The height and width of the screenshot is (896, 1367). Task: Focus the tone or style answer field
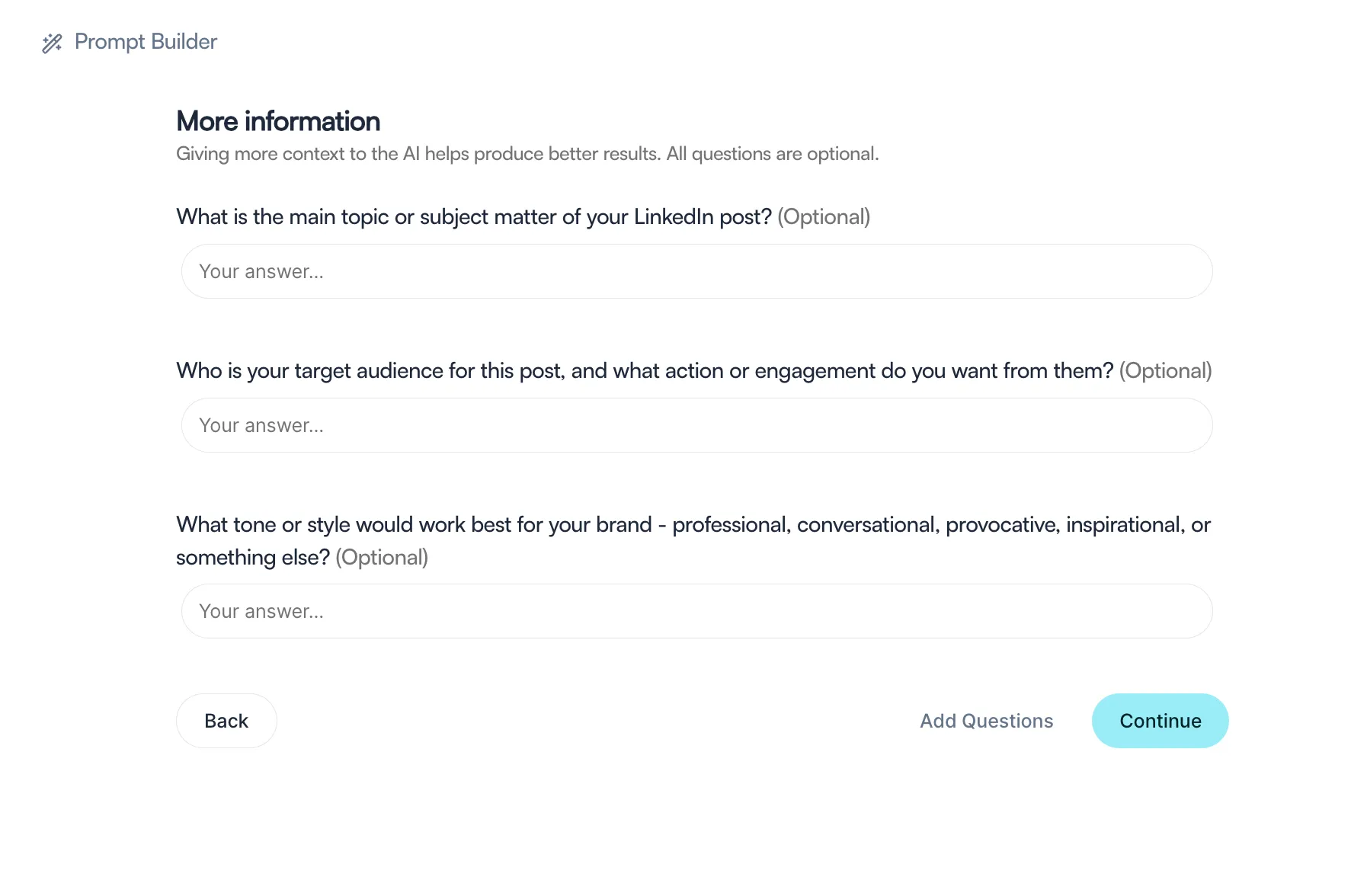696,611
